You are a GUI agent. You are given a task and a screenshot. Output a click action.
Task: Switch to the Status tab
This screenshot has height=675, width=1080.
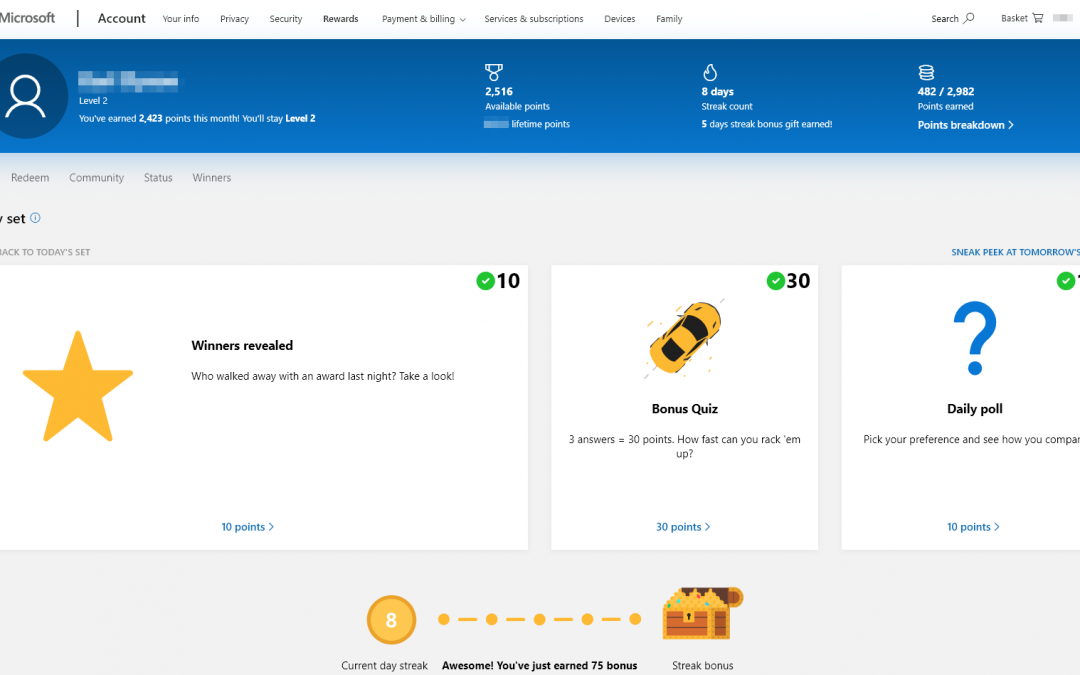(158, 178)
